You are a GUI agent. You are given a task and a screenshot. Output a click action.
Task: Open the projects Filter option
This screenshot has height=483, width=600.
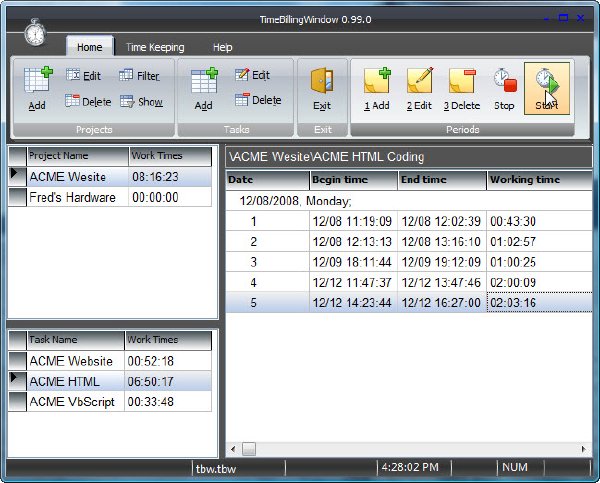pyautogui.click(x=139, y=75)
